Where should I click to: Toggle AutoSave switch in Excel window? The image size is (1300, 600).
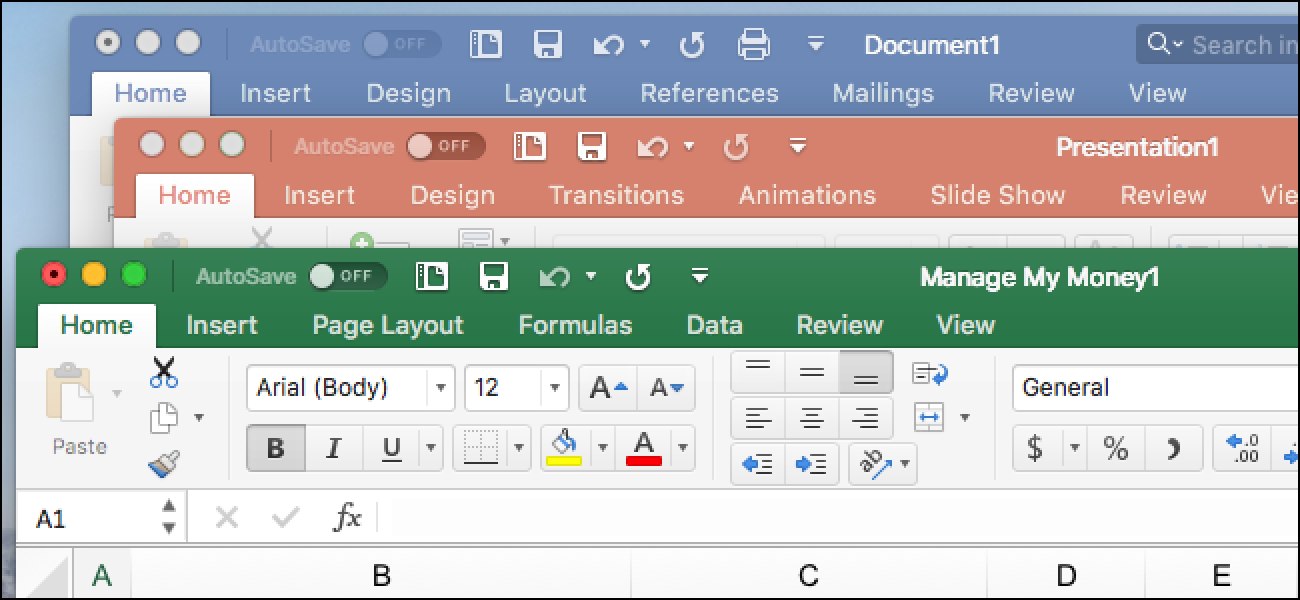[x=347, y=277]
